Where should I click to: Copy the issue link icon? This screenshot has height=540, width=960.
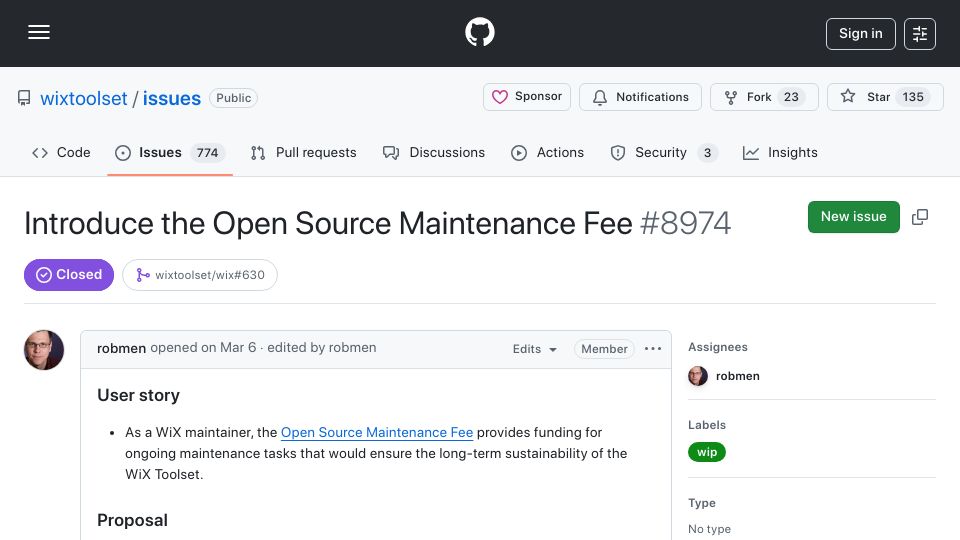(920, 217)
